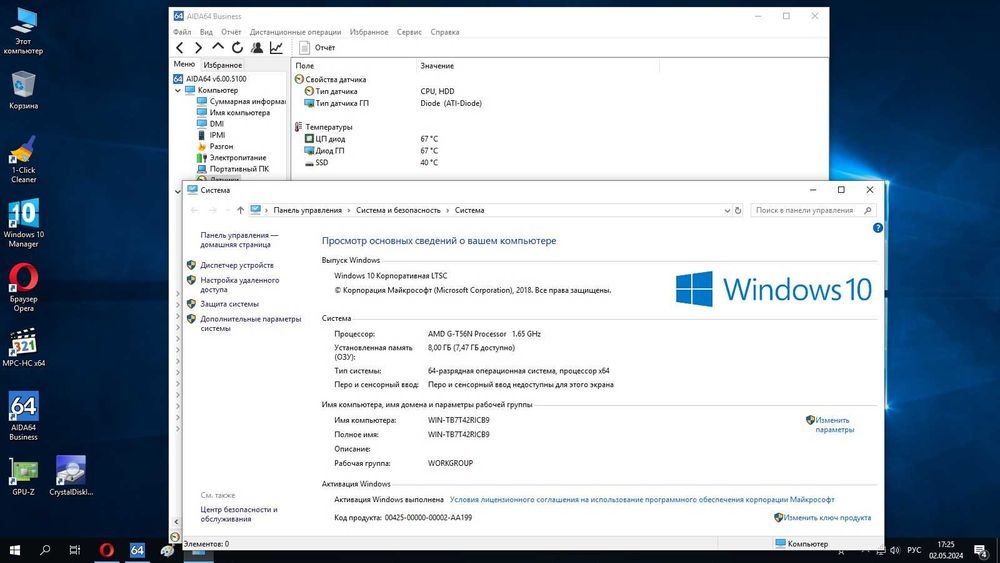The image size is (1000, 563).
Task: Refresh the AIDA64 report page
Action: click(x=237, y=48)
